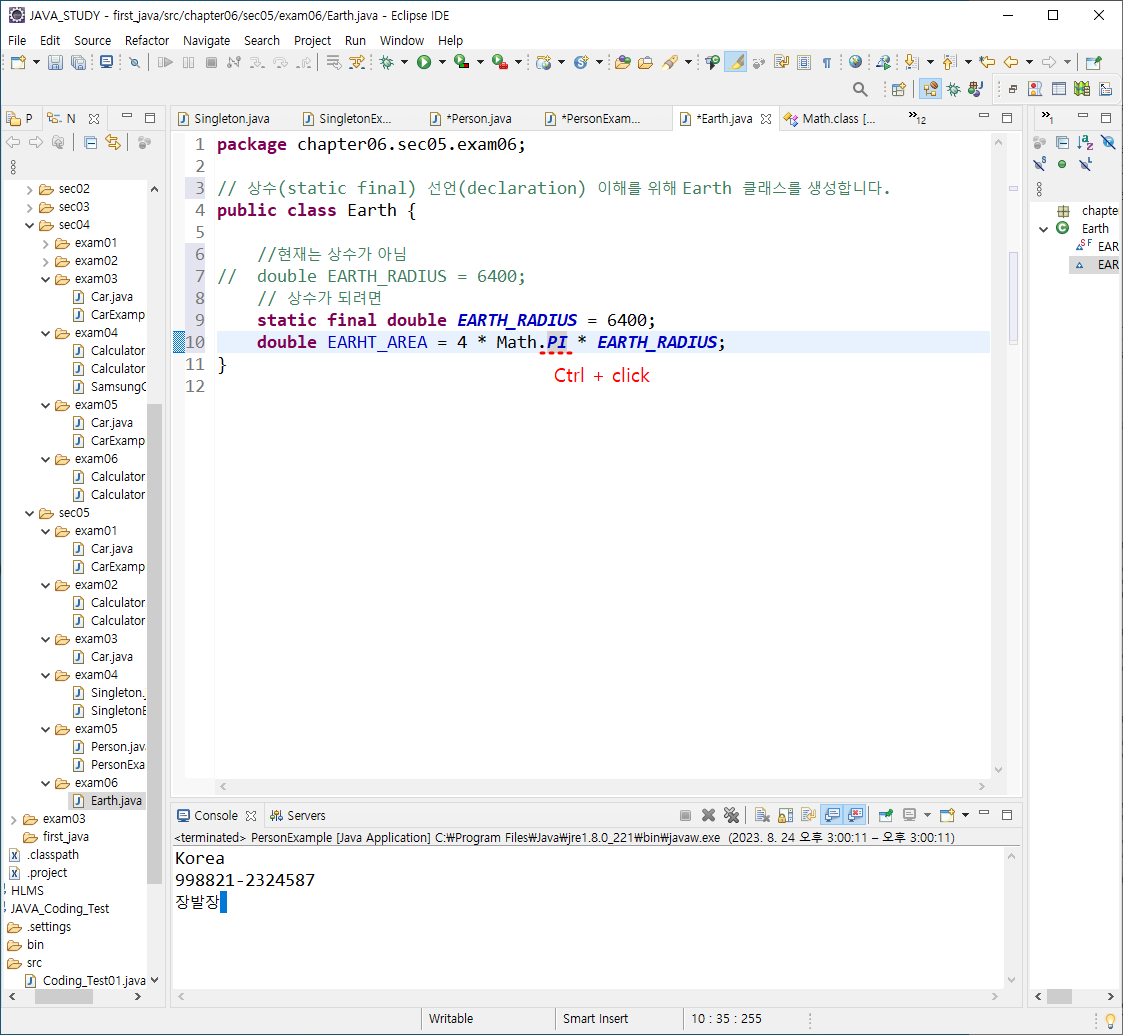Open the Refactor menu
1123x1035 pixels.
[x=147, y=41]
